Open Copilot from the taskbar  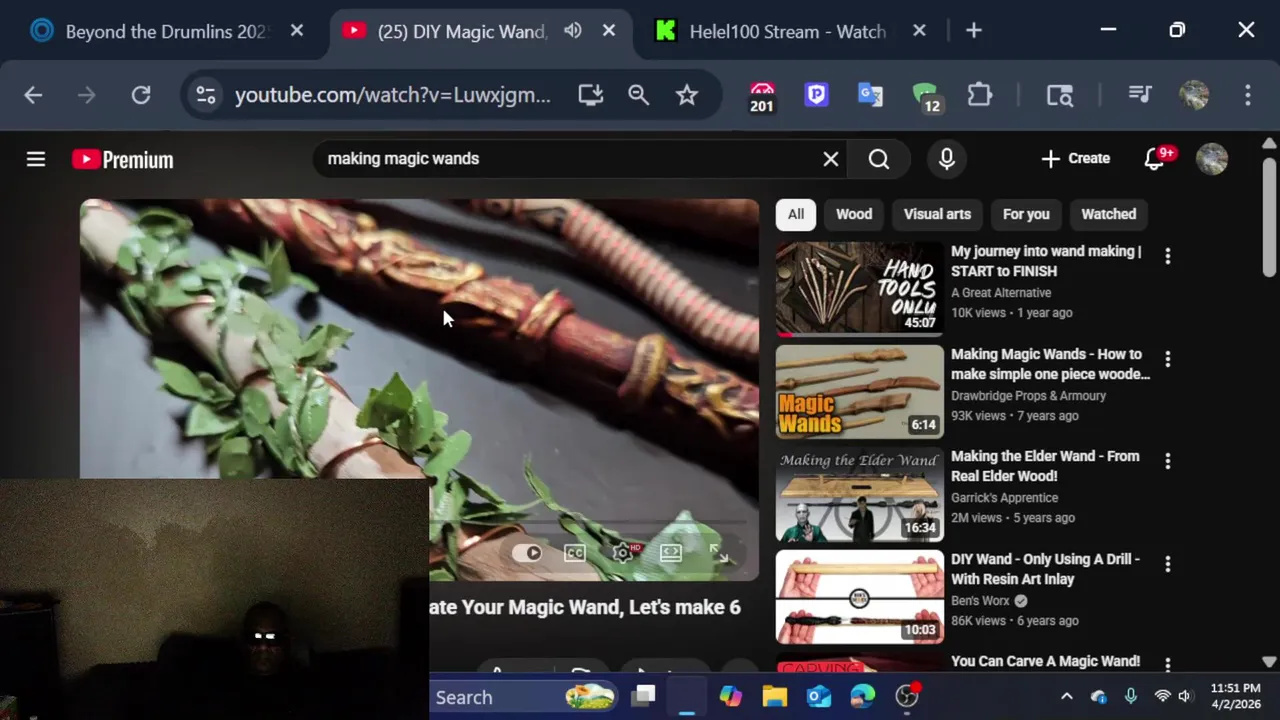point(731,697)
